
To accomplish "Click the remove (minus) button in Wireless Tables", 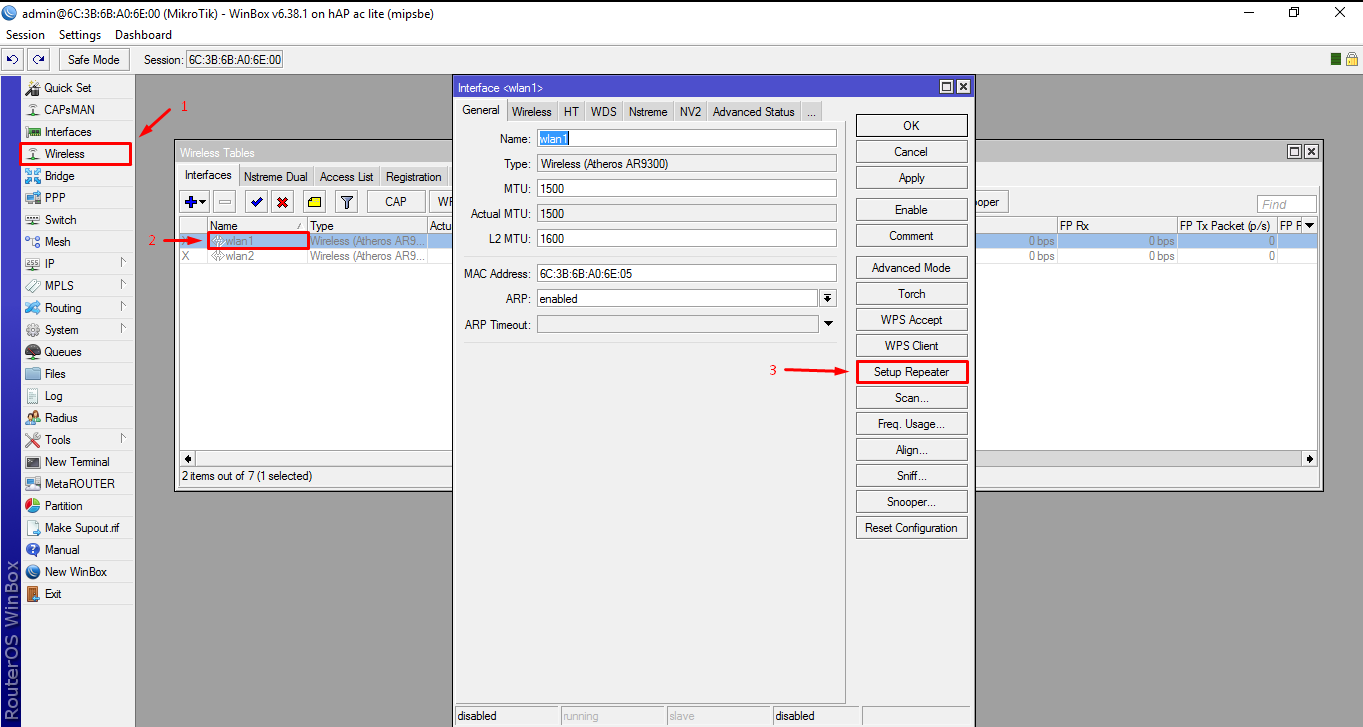I will pyautogui.click(x=225, y=202).
